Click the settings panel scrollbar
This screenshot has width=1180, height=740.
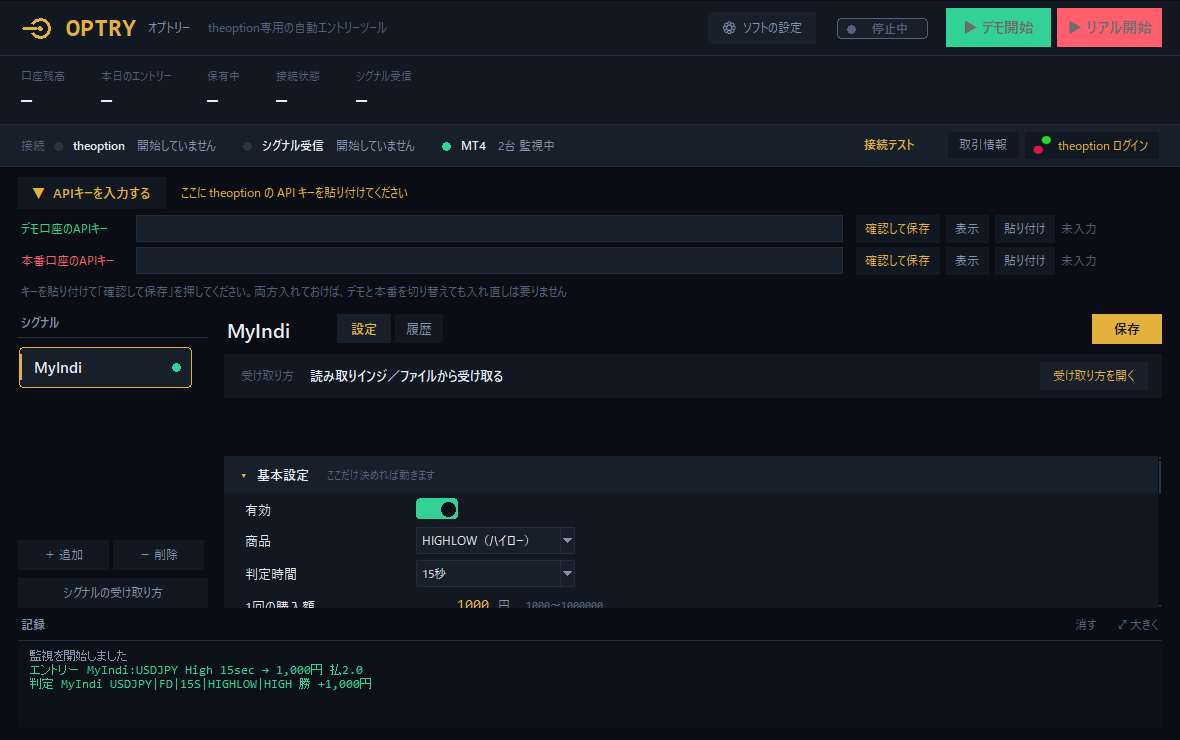pos(1160,477)
